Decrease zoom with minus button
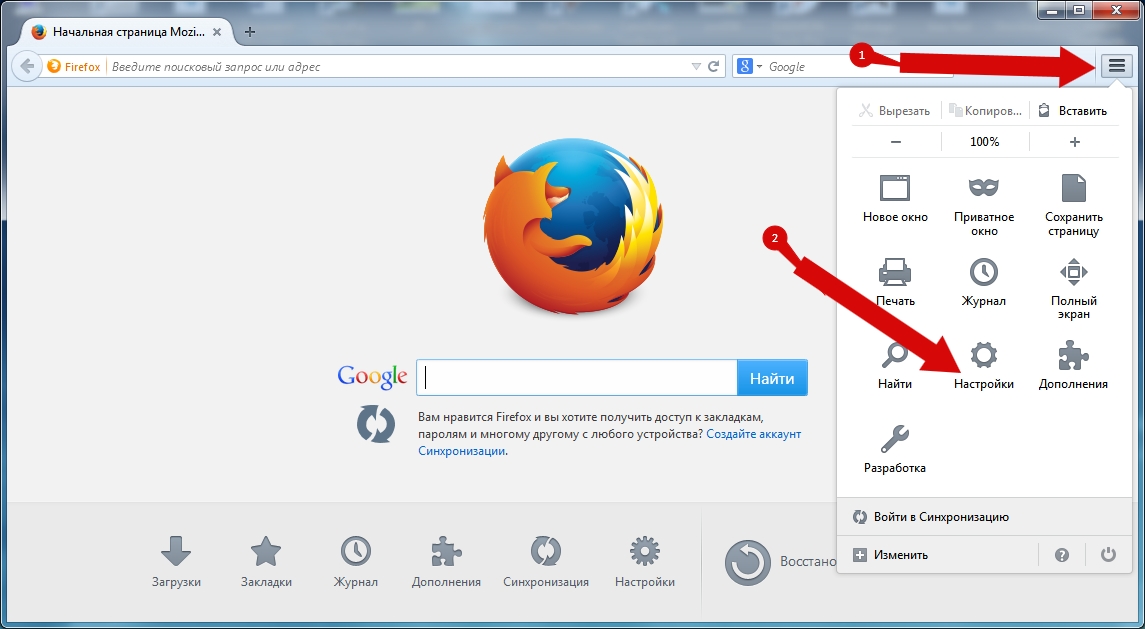1145x629 pixels. [896, 142]
